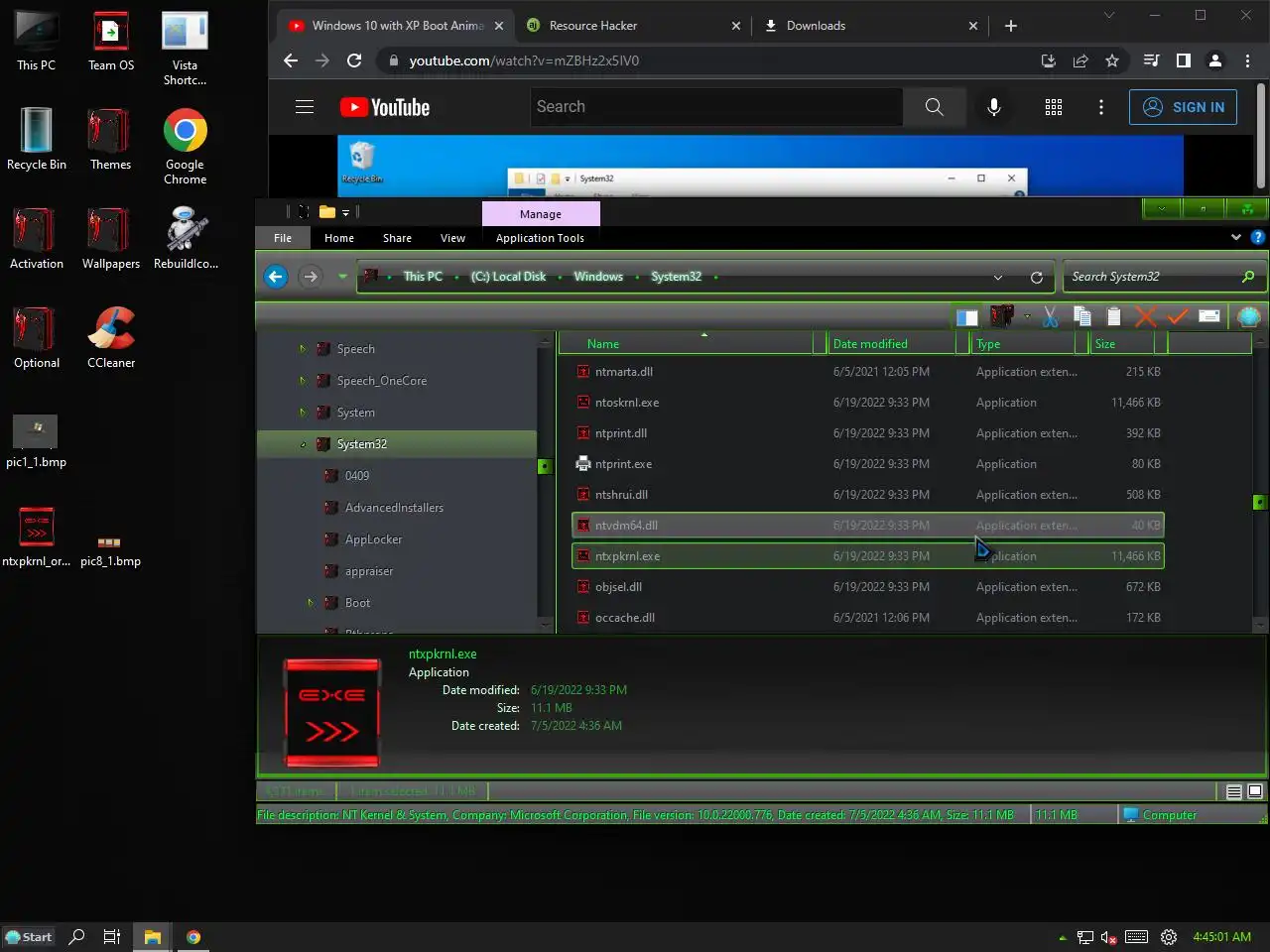Click the Copy icon in Explorer toolbar
This screenshot has height=952, width=1270.
1082,316
